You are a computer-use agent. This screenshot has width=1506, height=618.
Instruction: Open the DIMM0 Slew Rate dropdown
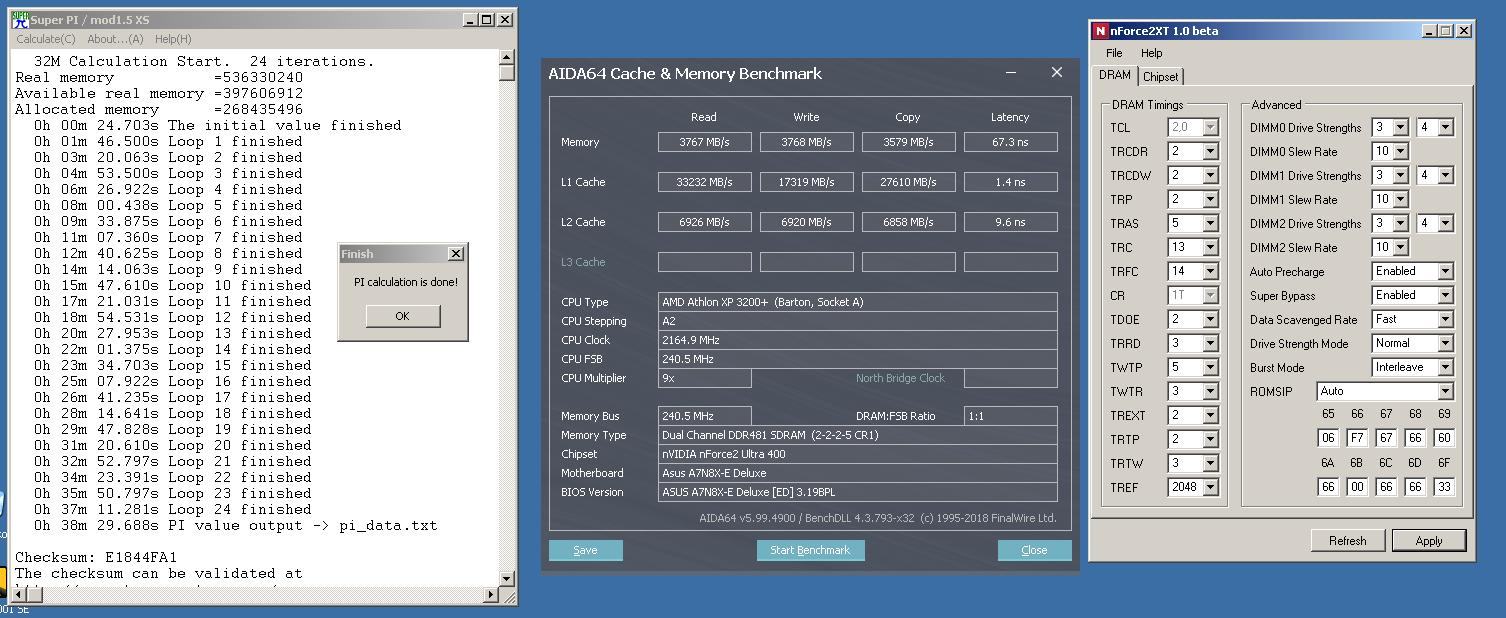[x=1400, y=151]
